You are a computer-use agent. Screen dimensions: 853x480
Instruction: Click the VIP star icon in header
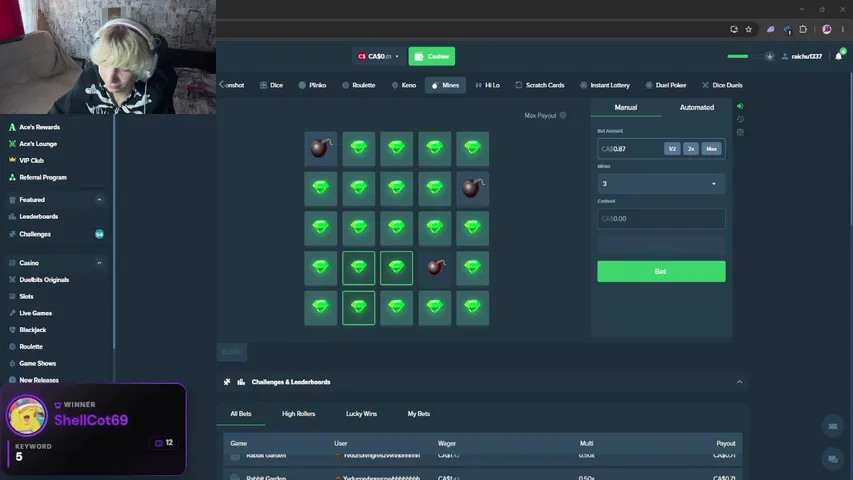click(769, 56)
